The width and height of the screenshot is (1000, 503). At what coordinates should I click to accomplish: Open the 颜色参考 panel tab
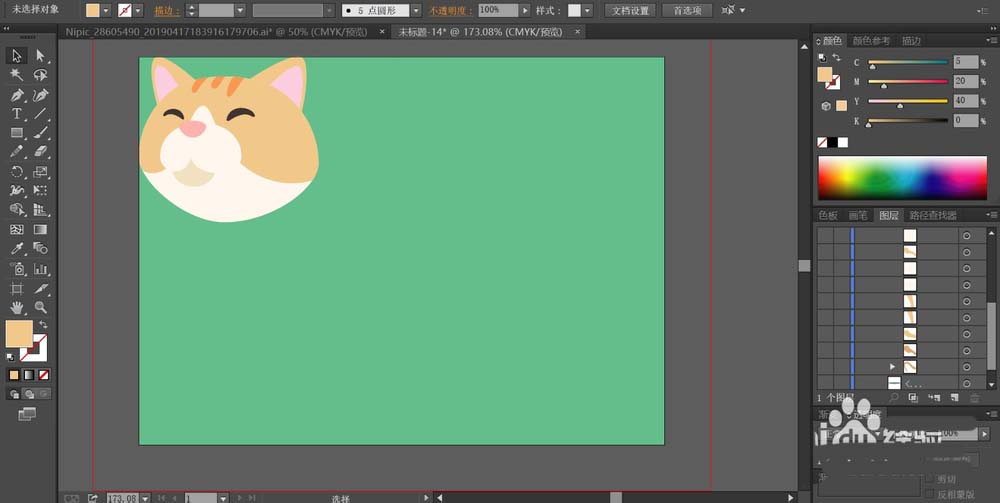pyautogui.click(x=871, y=41)
